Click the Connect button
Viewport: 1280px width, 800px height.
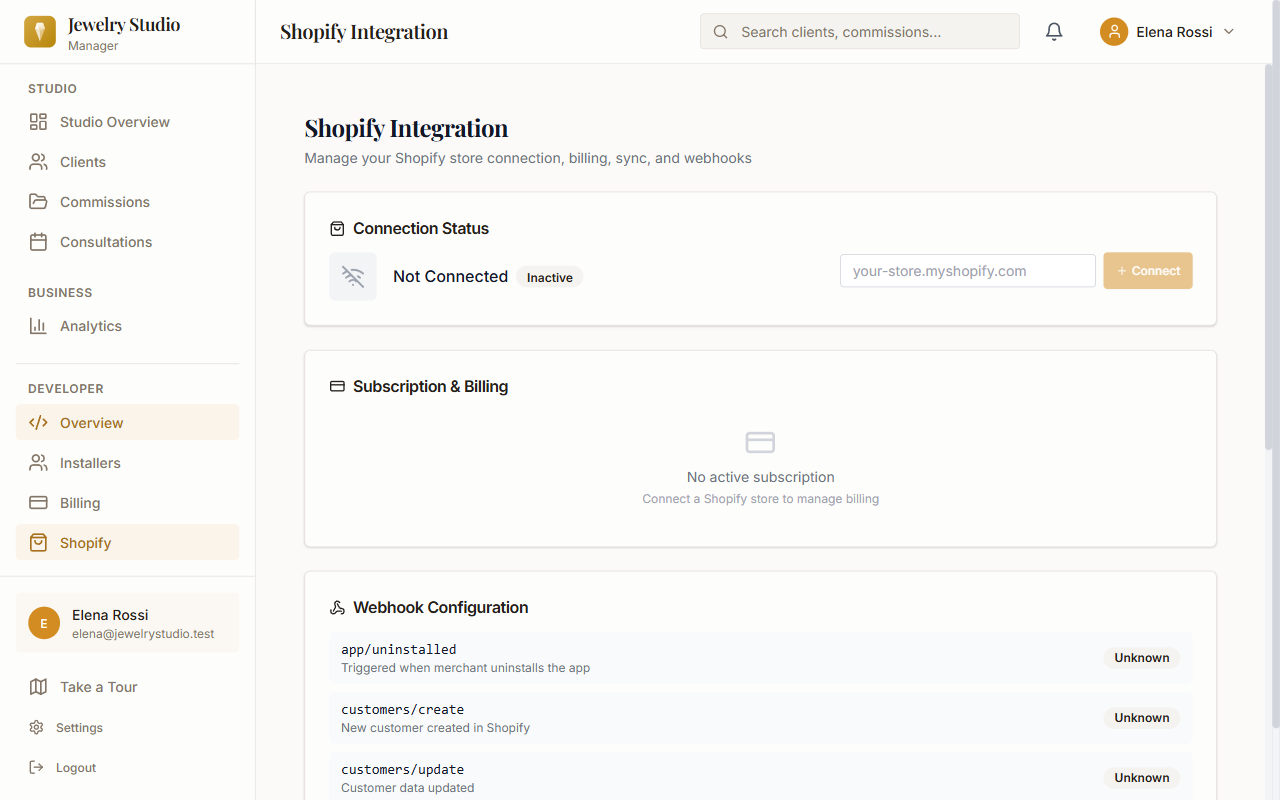click(x=1147, y=270)
